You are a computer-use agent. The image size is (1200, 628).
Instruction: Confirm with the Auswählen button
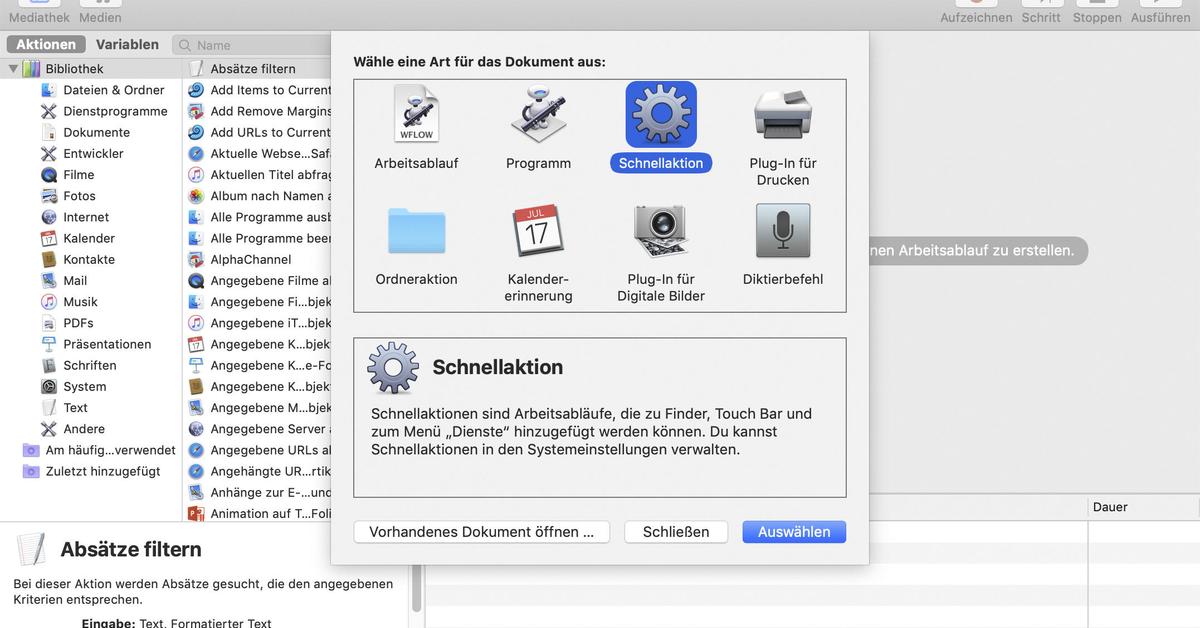tap(794, 532)
